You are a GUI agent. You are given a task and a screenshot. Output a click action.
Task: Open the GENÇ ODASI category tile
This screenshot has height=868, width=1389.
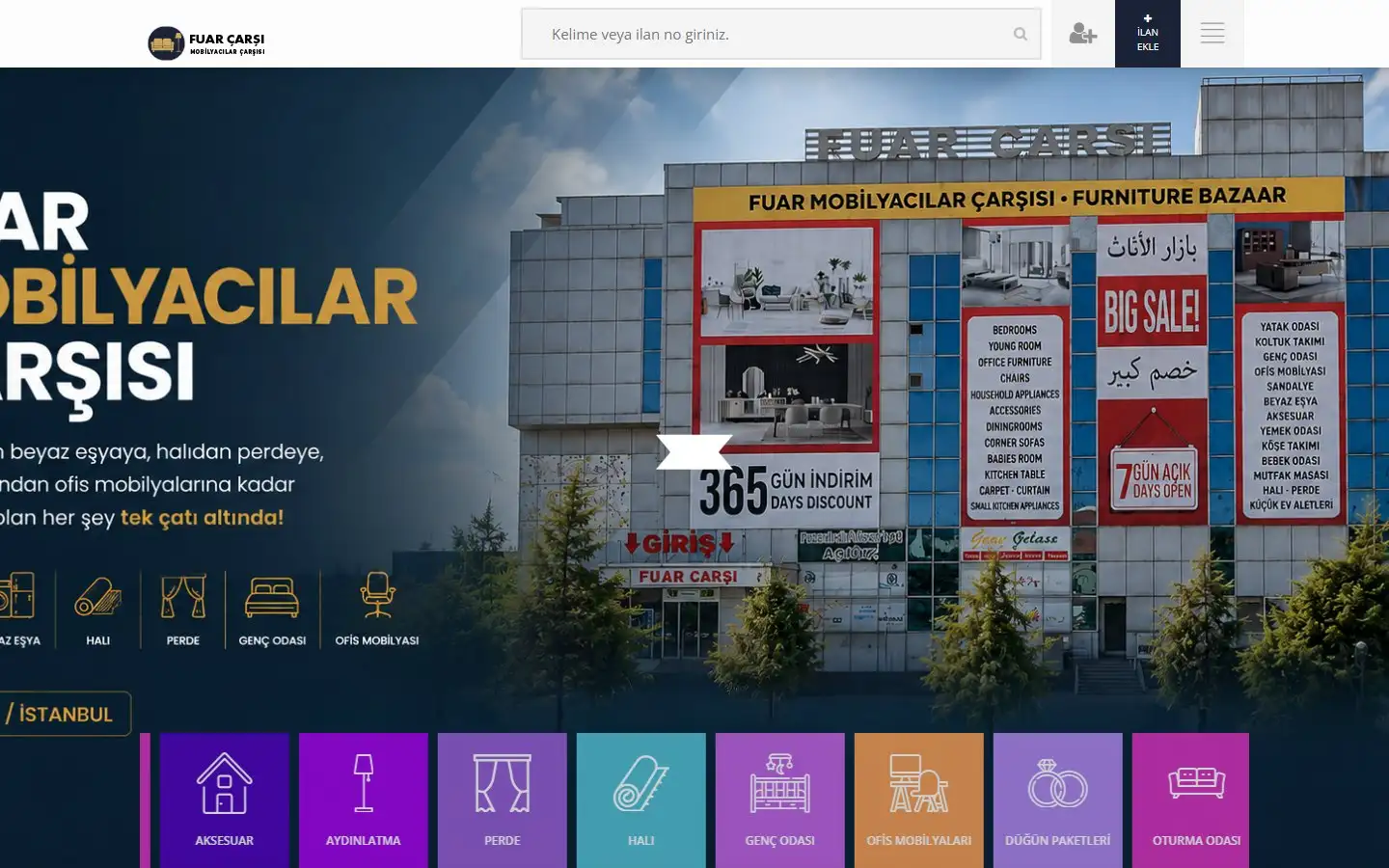[x=780, y=800]
